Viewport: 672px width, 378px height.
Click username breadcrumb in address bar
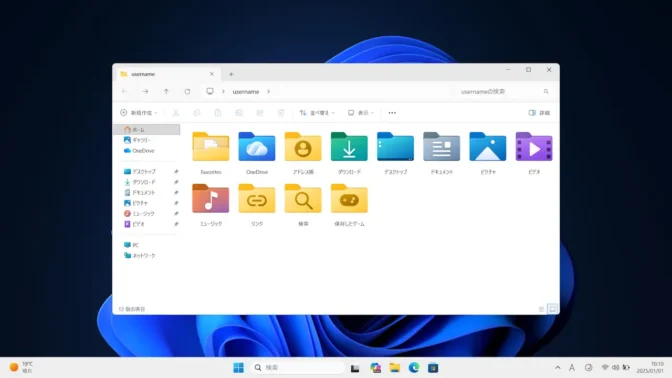tap(246, 92)
